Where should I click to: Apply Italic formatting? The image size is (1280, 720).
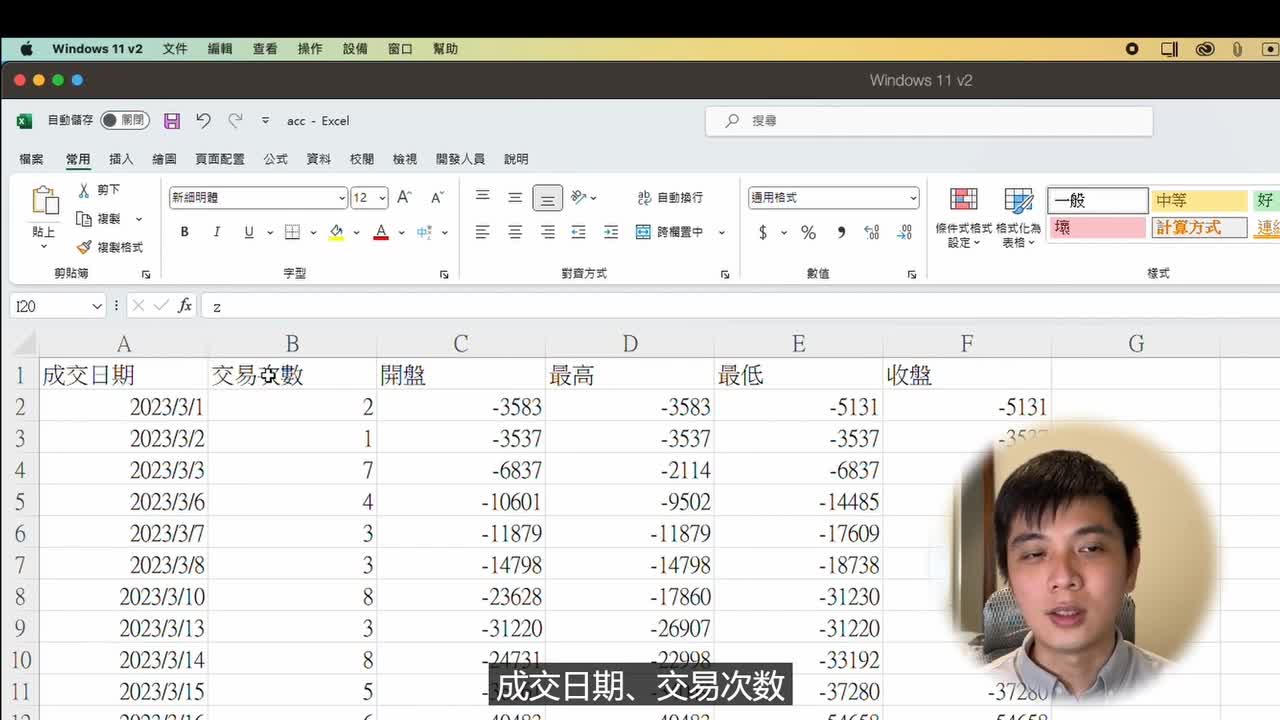[x=216, y=232]
